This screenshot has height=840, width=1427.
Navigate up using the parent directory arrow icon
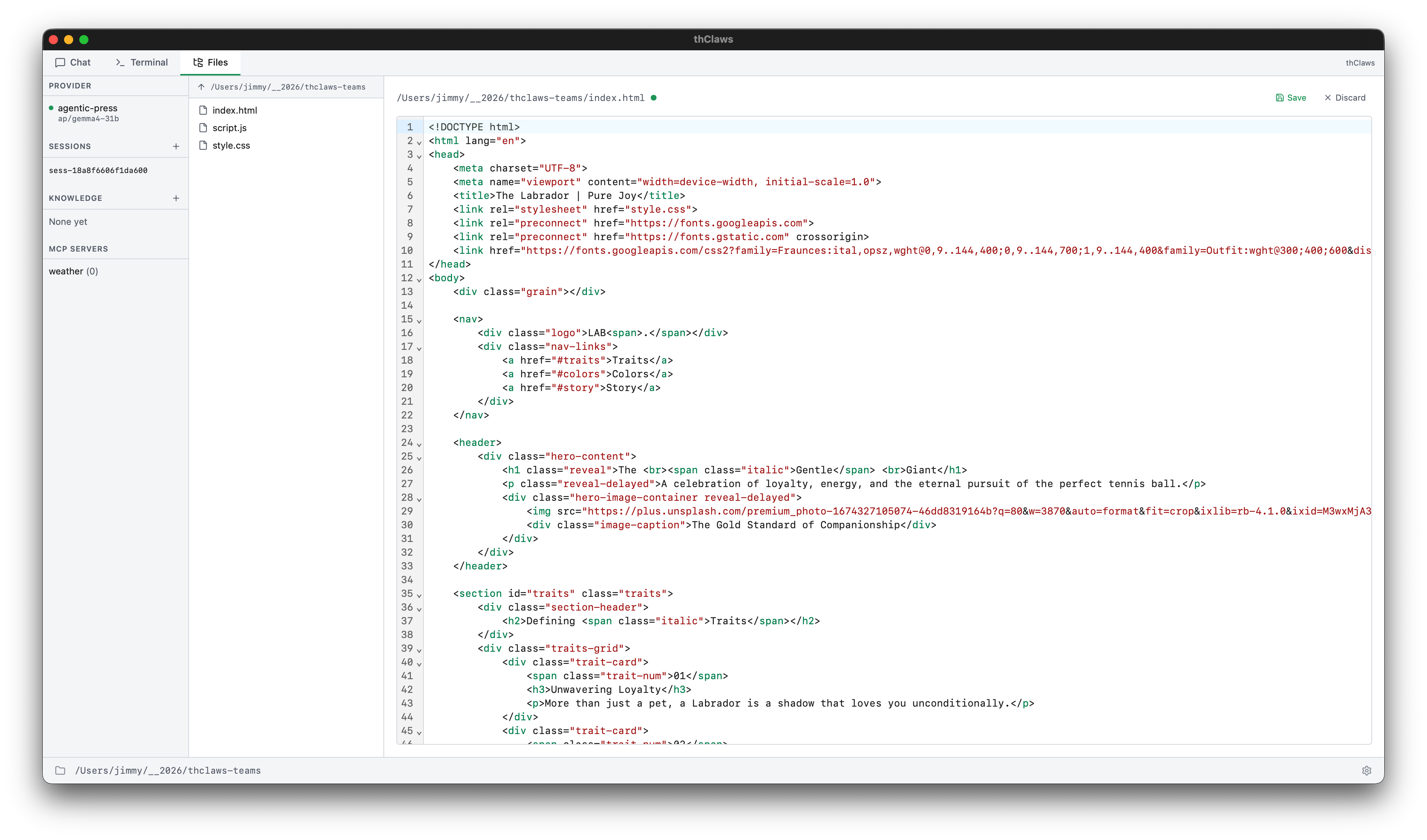tap(201, 87)
